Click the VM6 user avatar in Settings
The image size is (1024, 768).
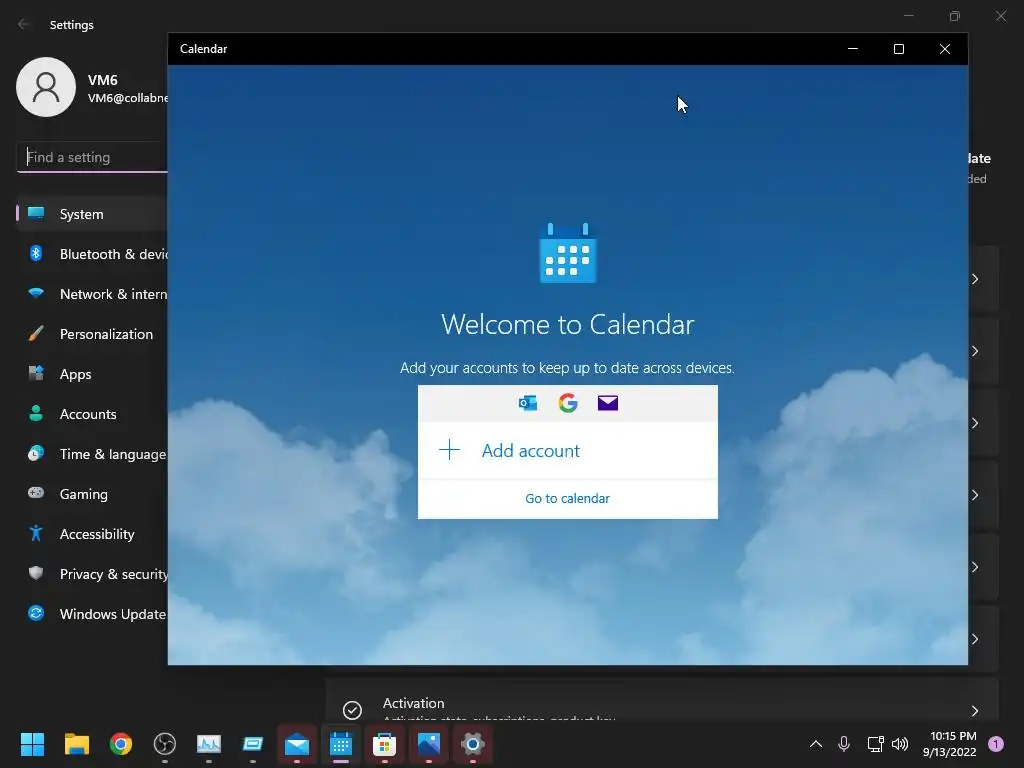[46, 87]
